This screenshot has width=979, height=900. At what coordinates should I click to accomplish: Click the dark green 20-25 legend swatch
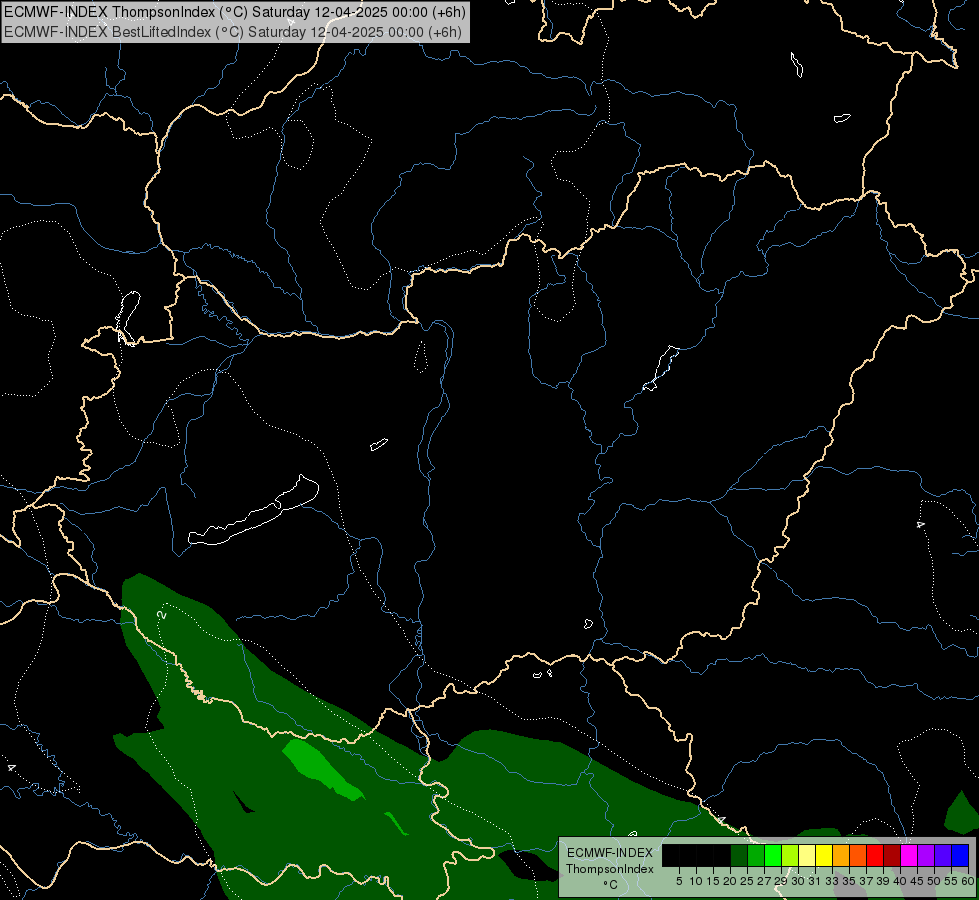click(x=739, y=855)
